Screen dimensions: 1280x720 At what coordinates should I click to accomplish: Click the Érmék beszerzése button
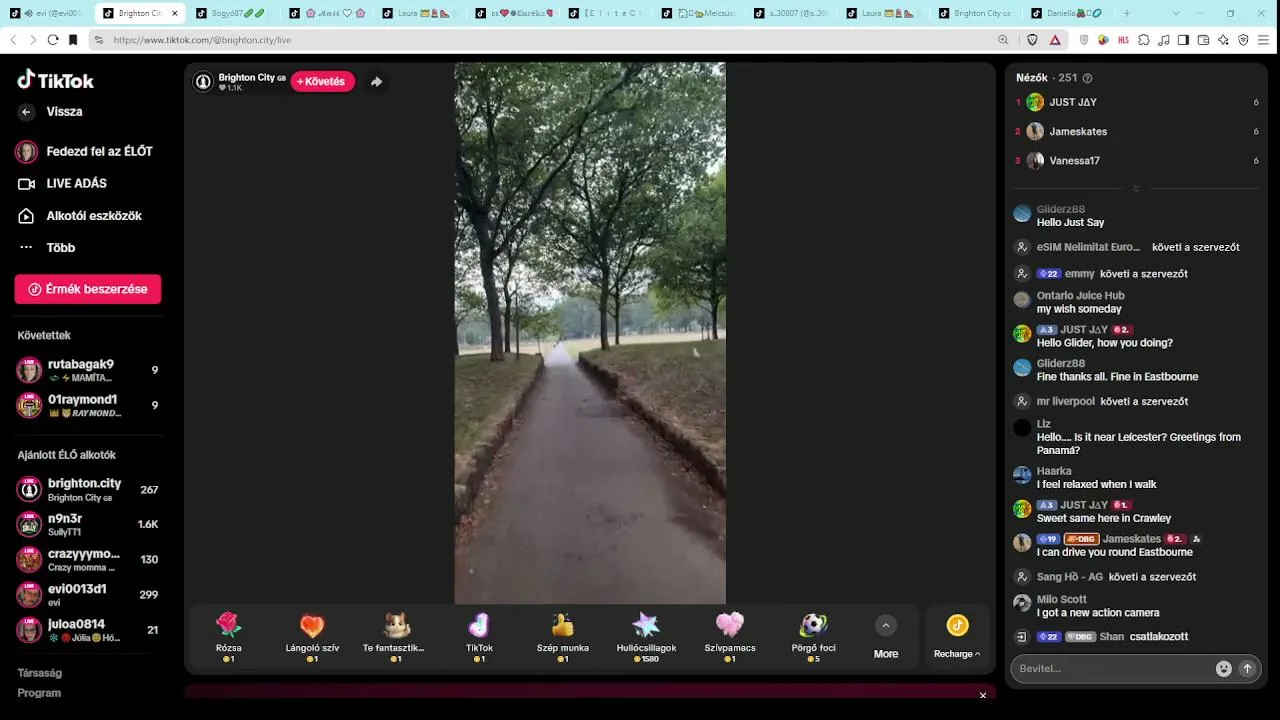pyautogui.click(x=88, y=289)
